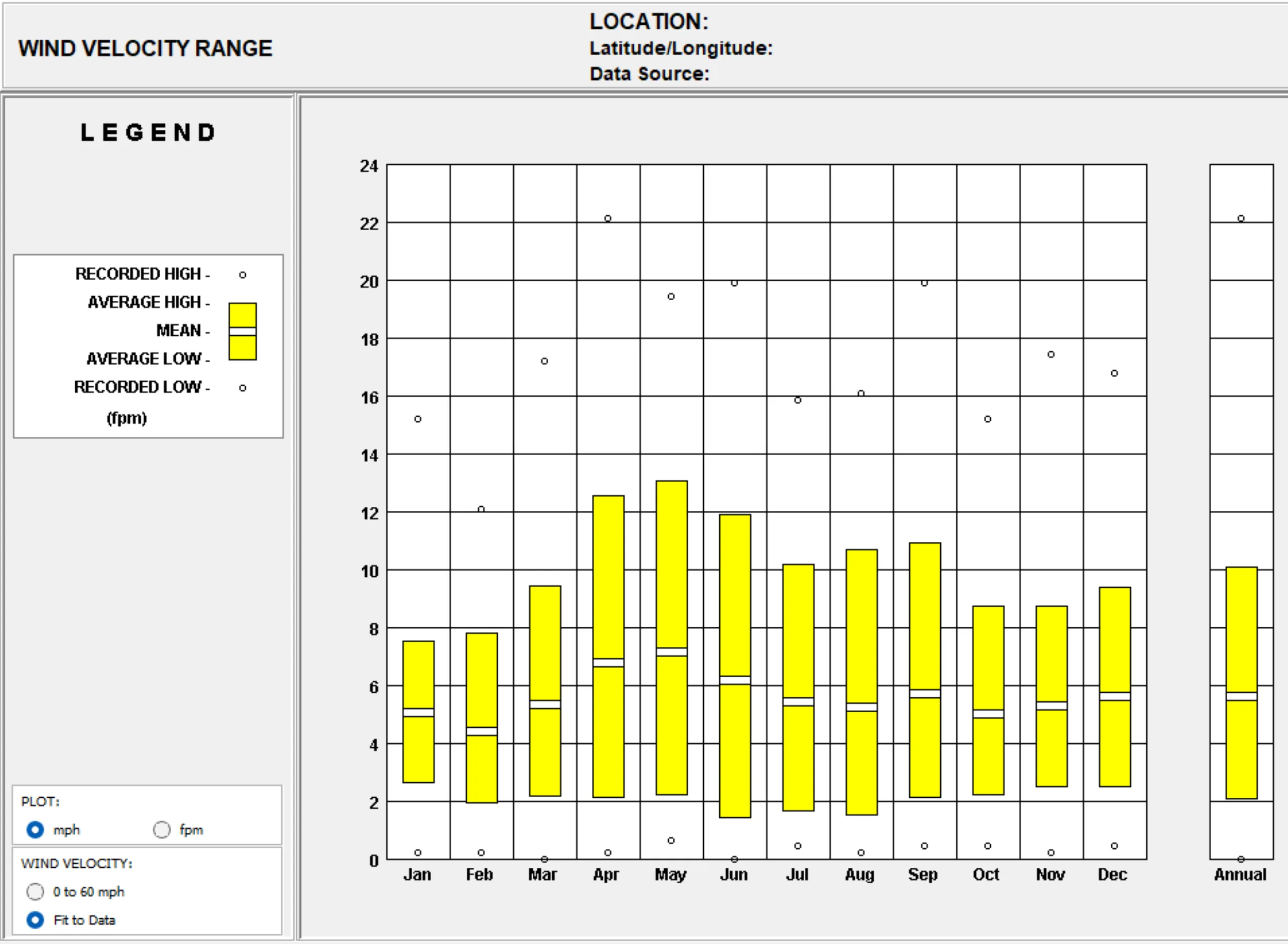Click the 'Oct' month axis label
Image resolution: width=1288 pixels, height=944 pixels.
click(986, 874)
